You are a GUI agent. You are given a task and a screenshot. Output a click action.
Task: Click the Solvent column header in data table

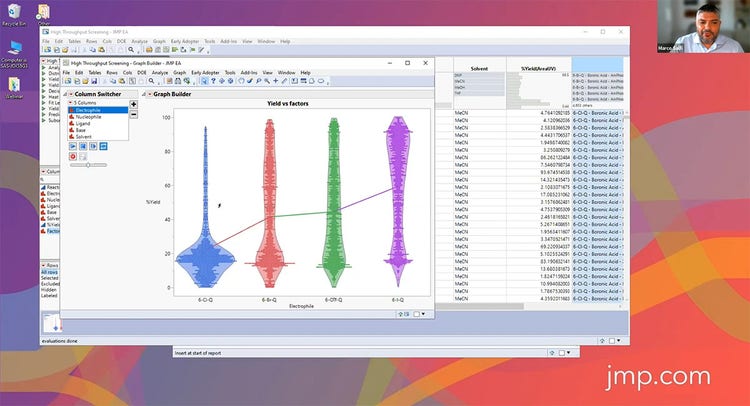tap(479, 68)
